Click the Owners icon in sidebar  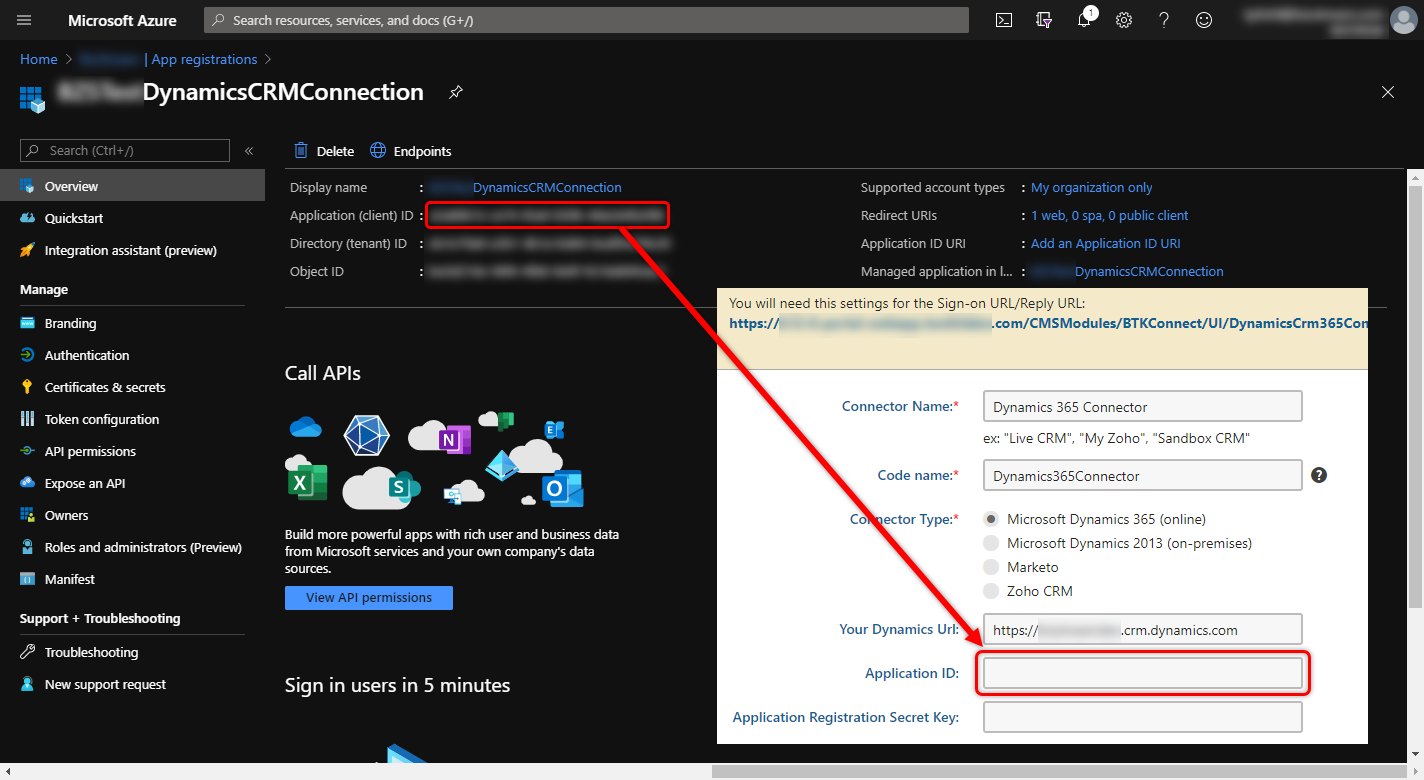pyautogui.click(x=27, y=515)
